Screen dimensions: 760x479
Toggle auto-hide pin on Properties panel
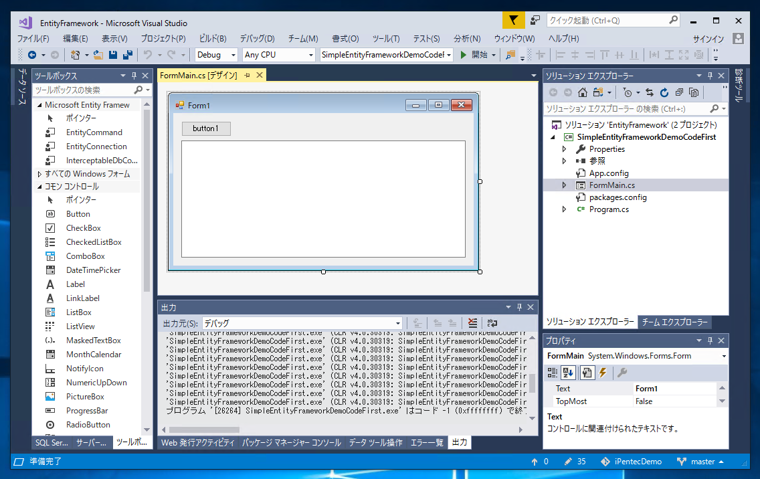click(710, 340)
